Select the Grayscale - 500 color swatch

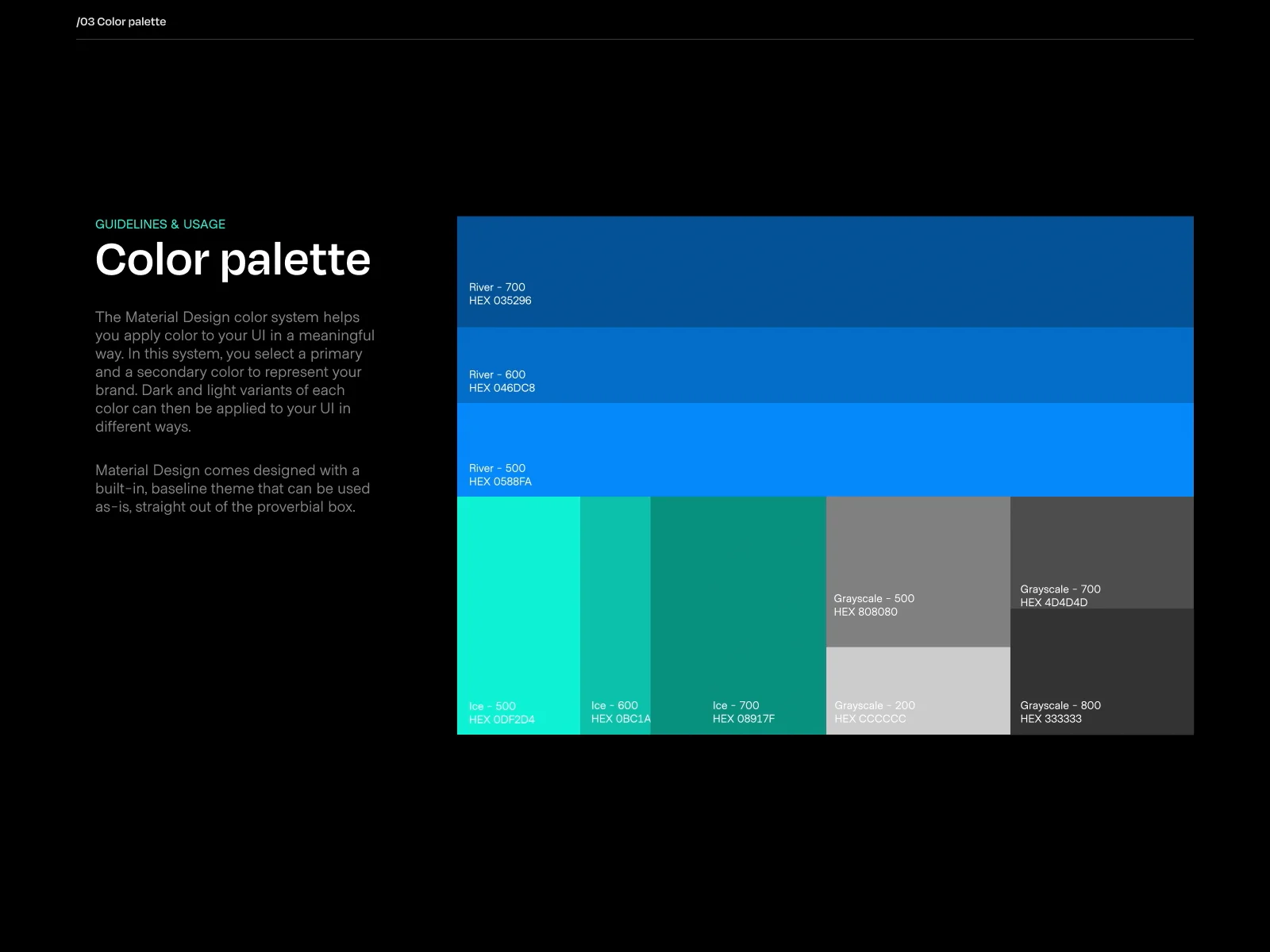(918, 555)
